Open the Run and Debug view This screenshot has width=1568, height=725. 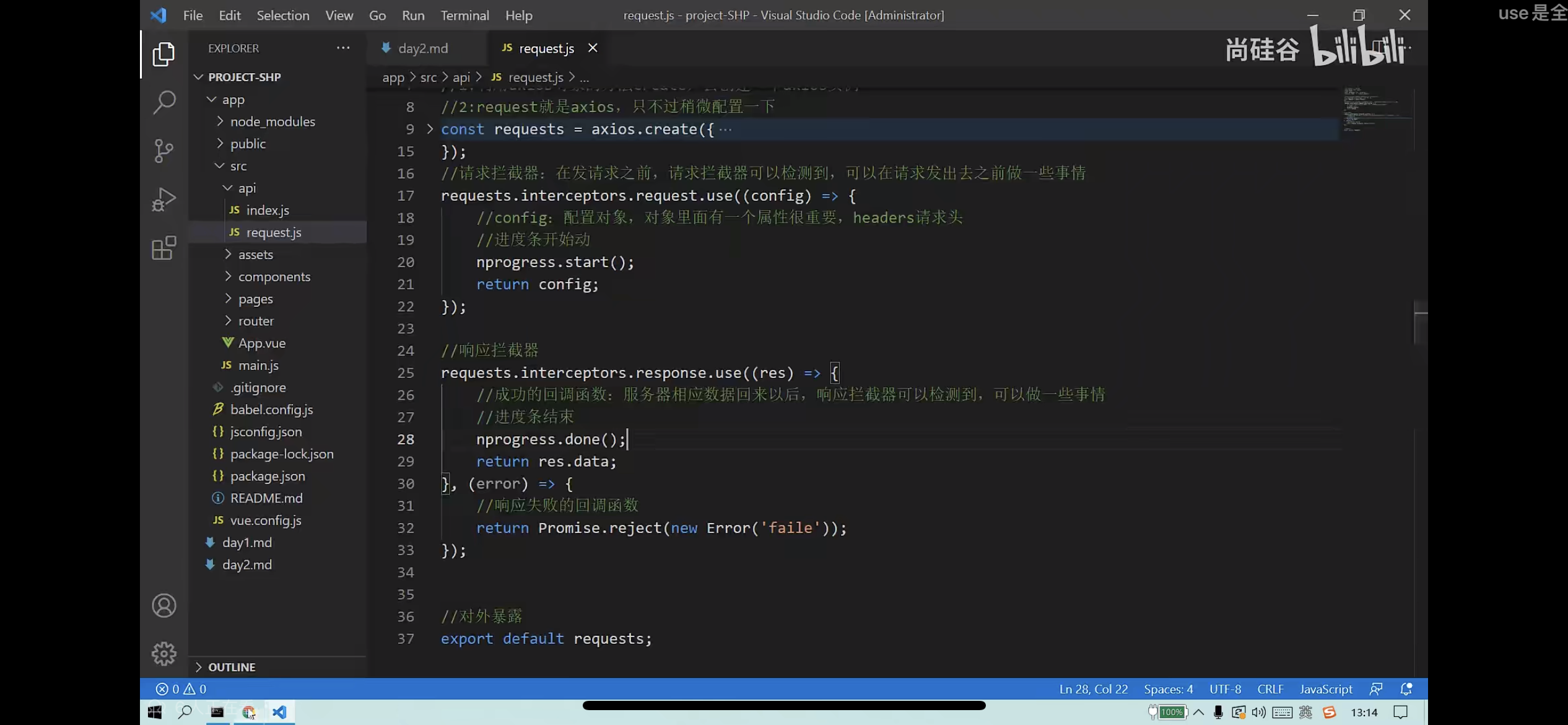point(164,200)
